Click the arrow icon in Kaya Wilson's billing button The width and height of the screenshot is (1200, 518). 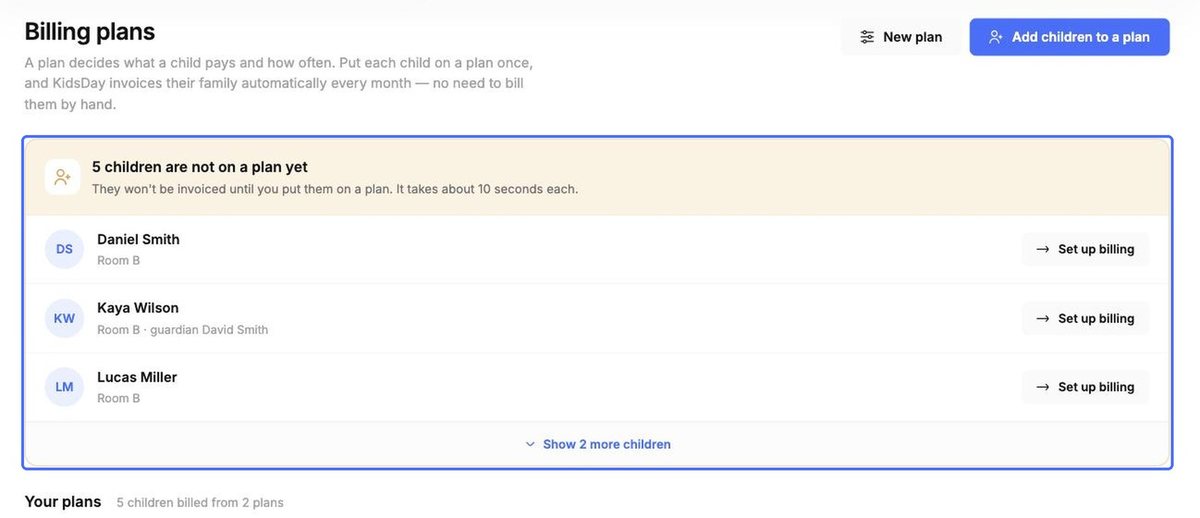(x=1043, y=318)
